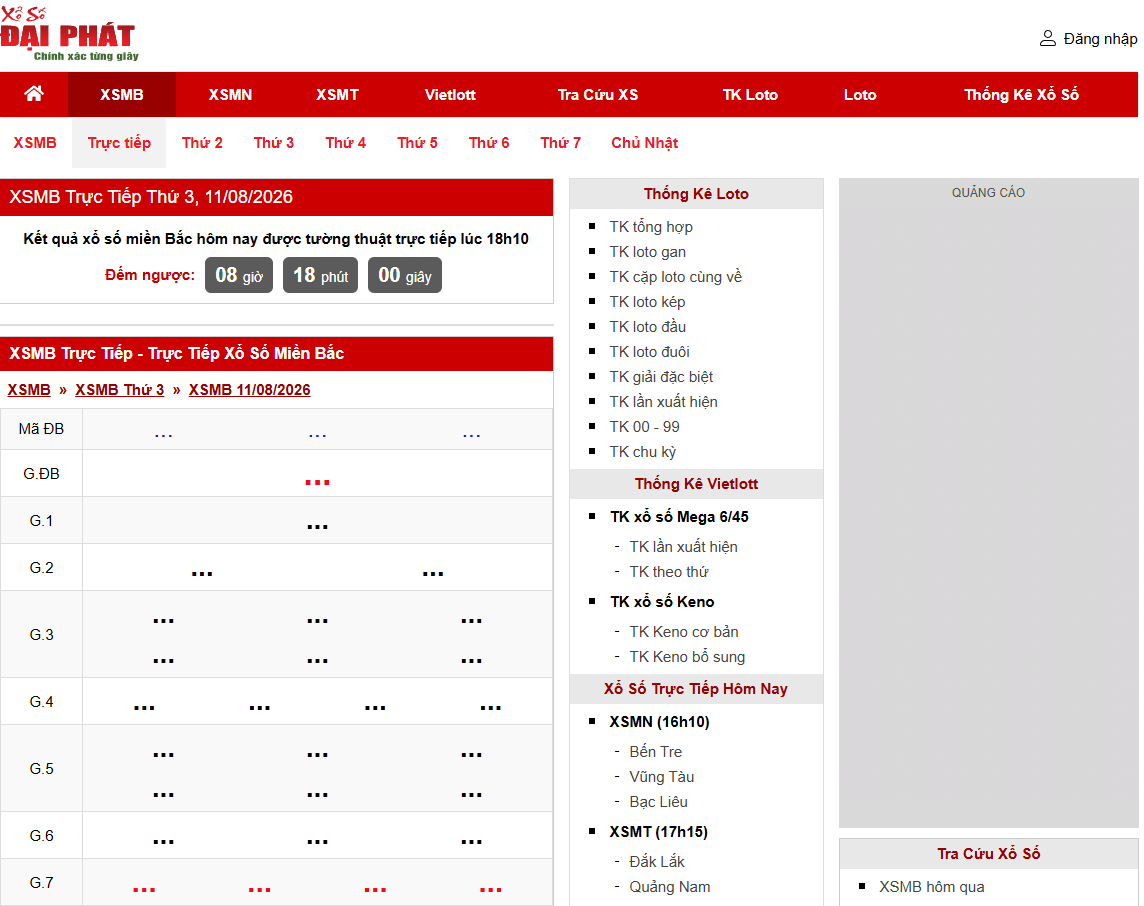Switch to Thứ 4 tab
This screenshot has width=1144, height=906.
345,143
